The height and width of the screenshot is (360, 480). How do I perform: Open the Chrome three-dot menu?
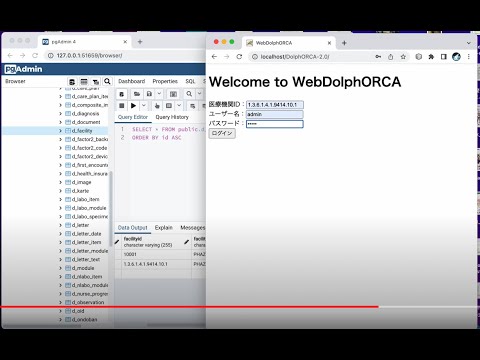pos(469,57)
